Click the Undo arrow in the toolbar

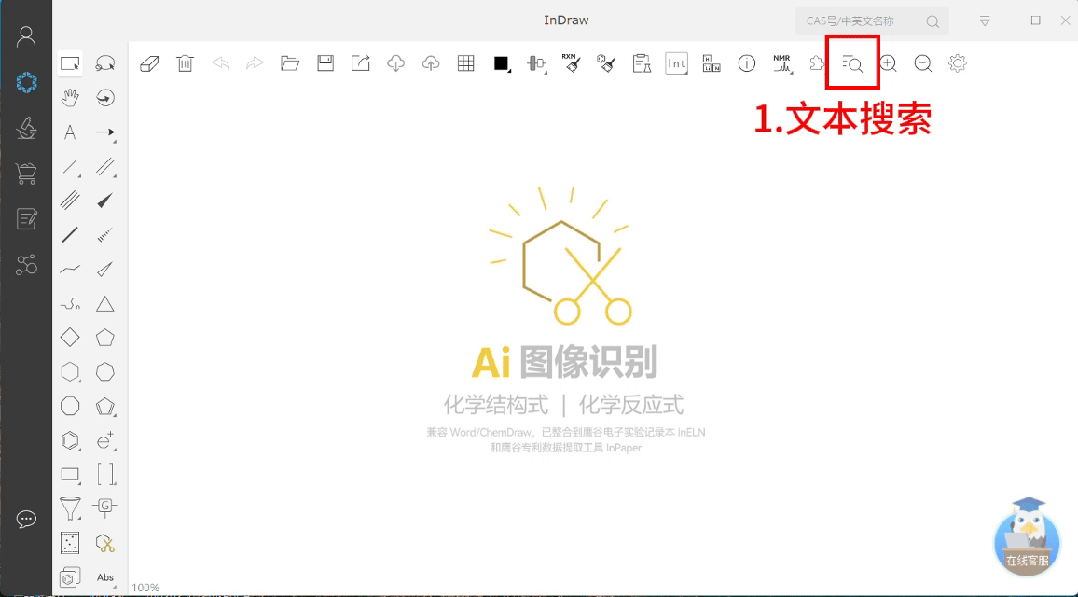coord(220,63)
